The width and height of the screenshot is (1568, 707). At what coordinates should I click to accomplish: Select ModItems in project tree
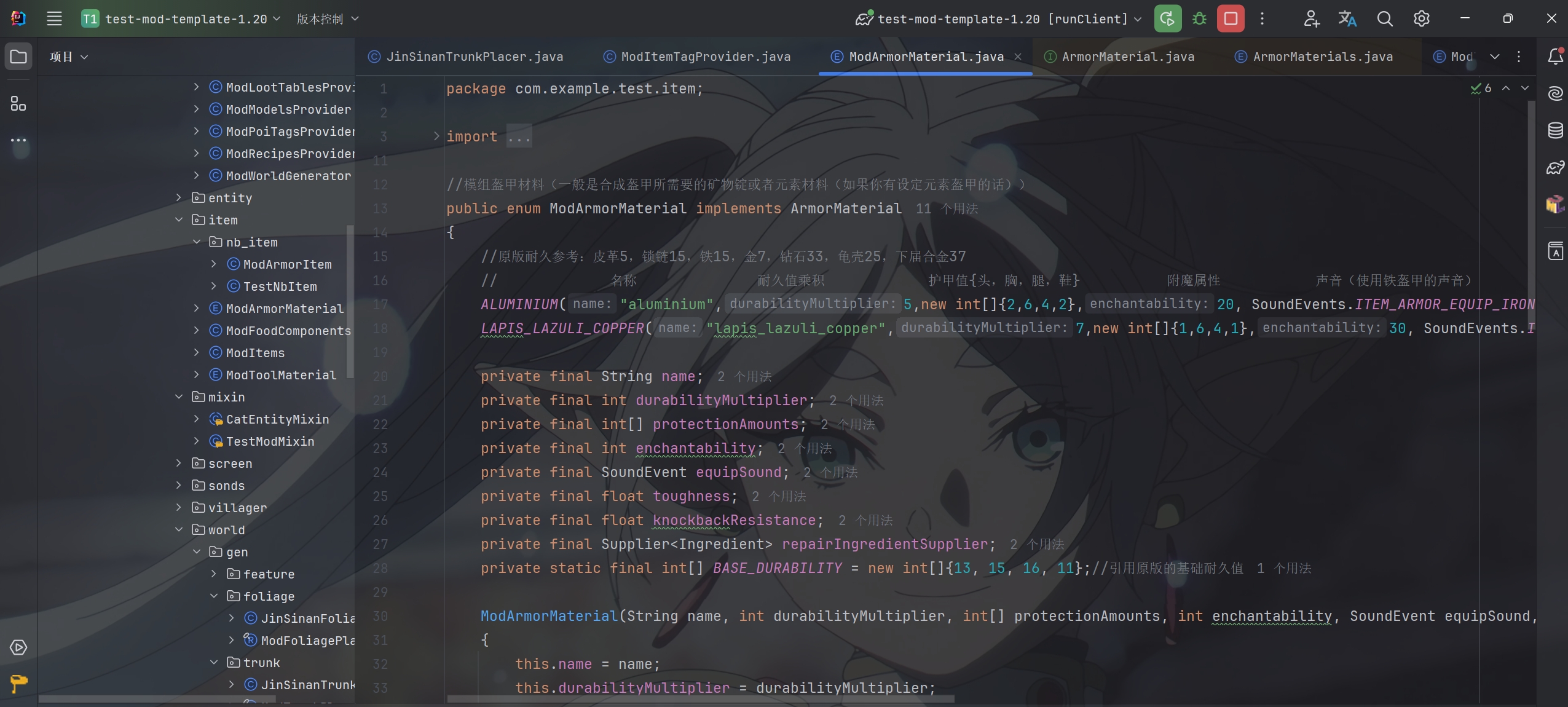(256, 352)
